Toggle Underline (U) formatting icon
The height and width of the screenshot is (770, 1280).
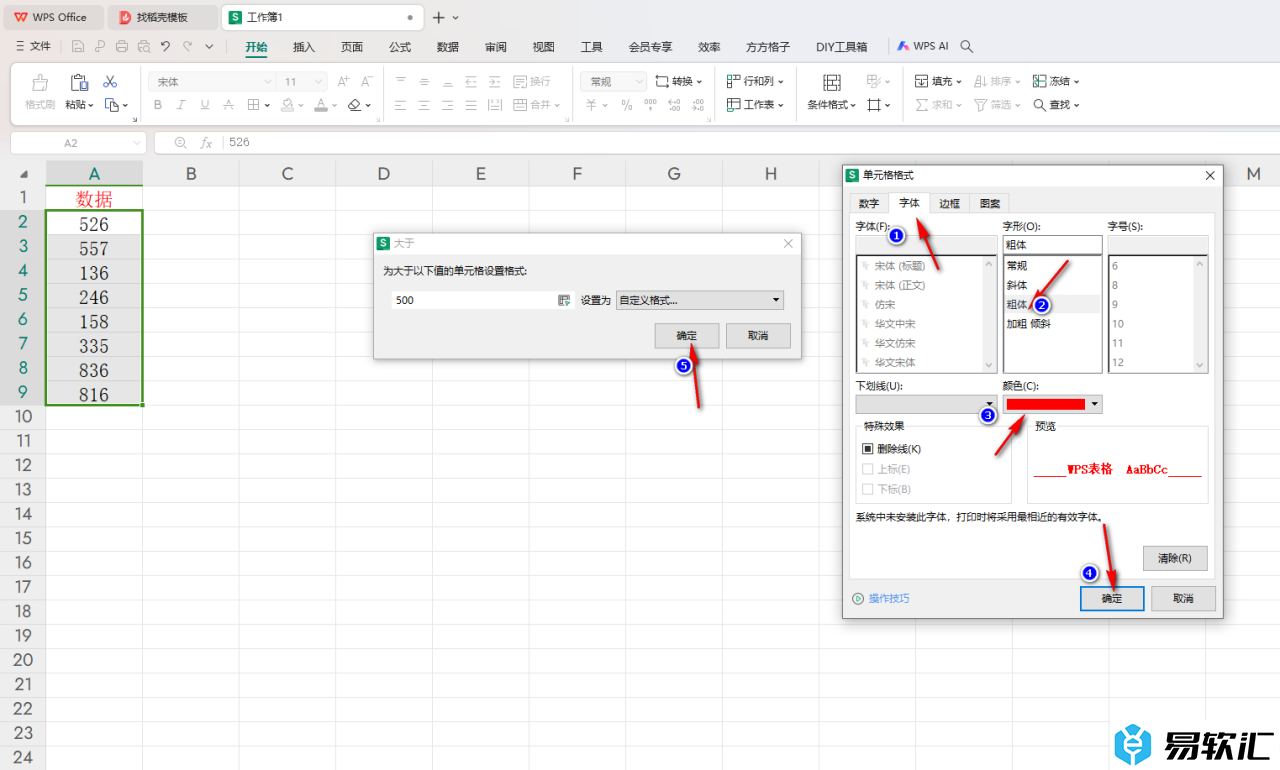click(205, 105)
